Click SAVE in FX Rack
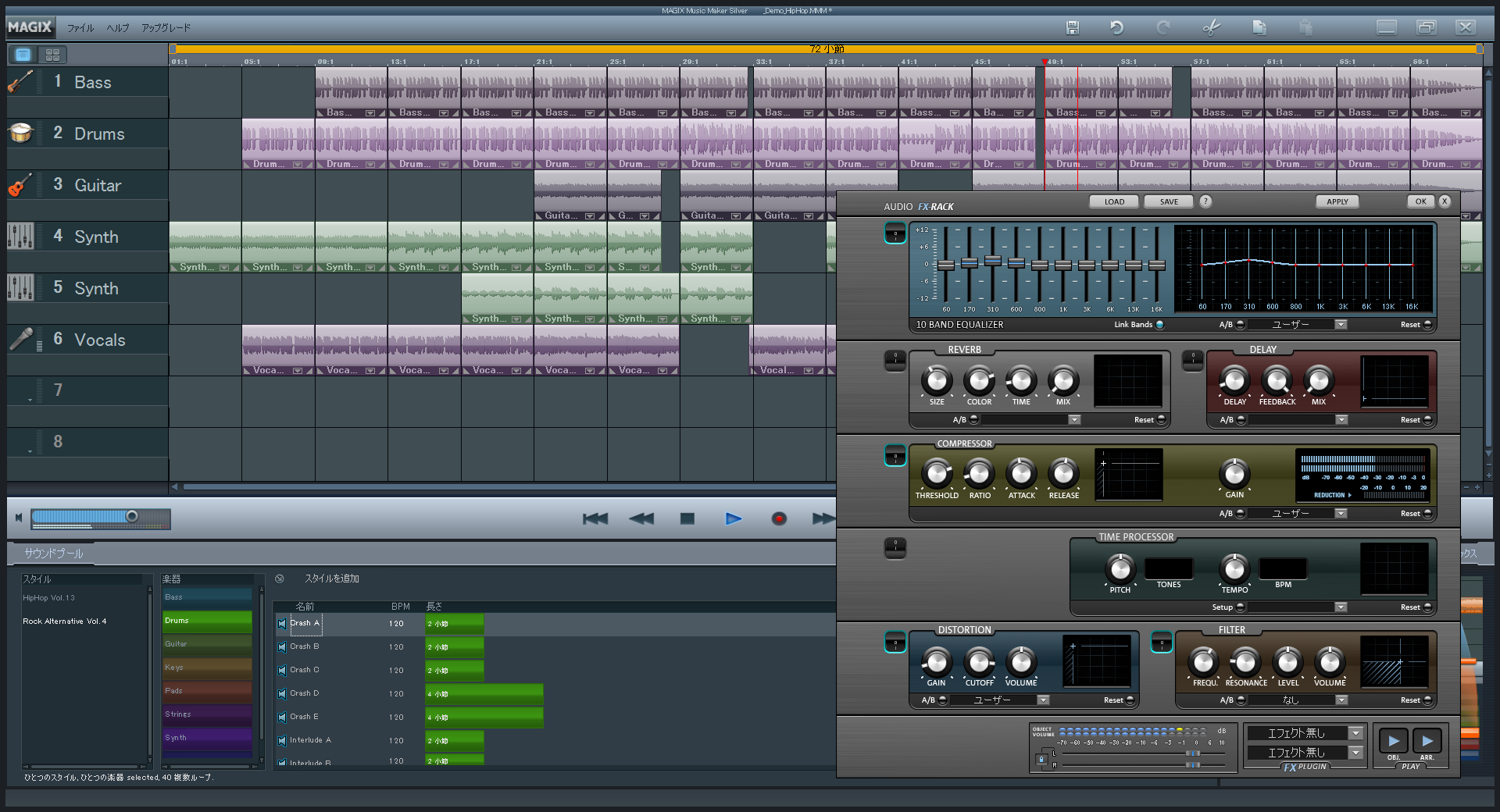 click(1169, 201)
